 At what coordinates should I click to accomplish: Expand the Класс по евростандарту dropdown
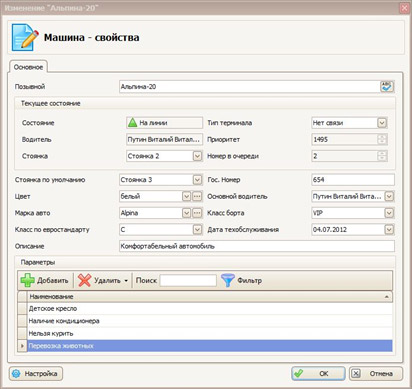(197, 230)
